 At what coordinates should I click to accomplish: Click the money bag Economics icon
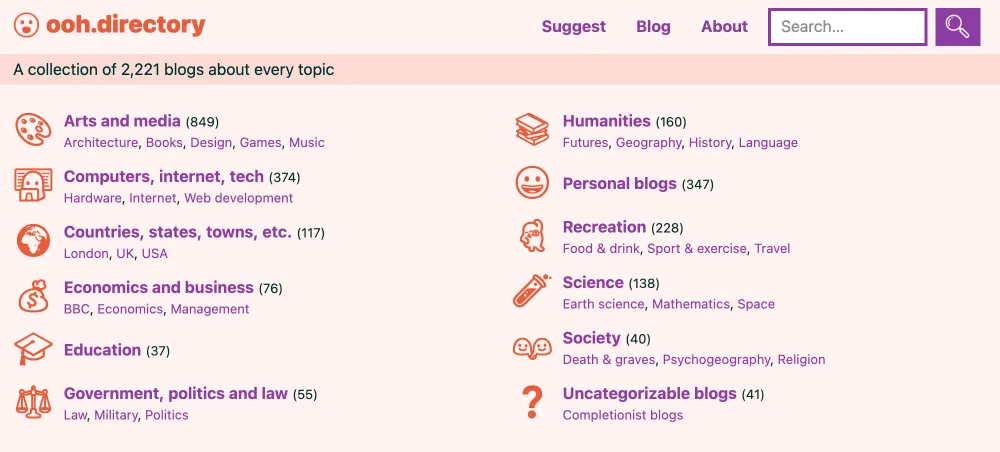click(33, 296)
